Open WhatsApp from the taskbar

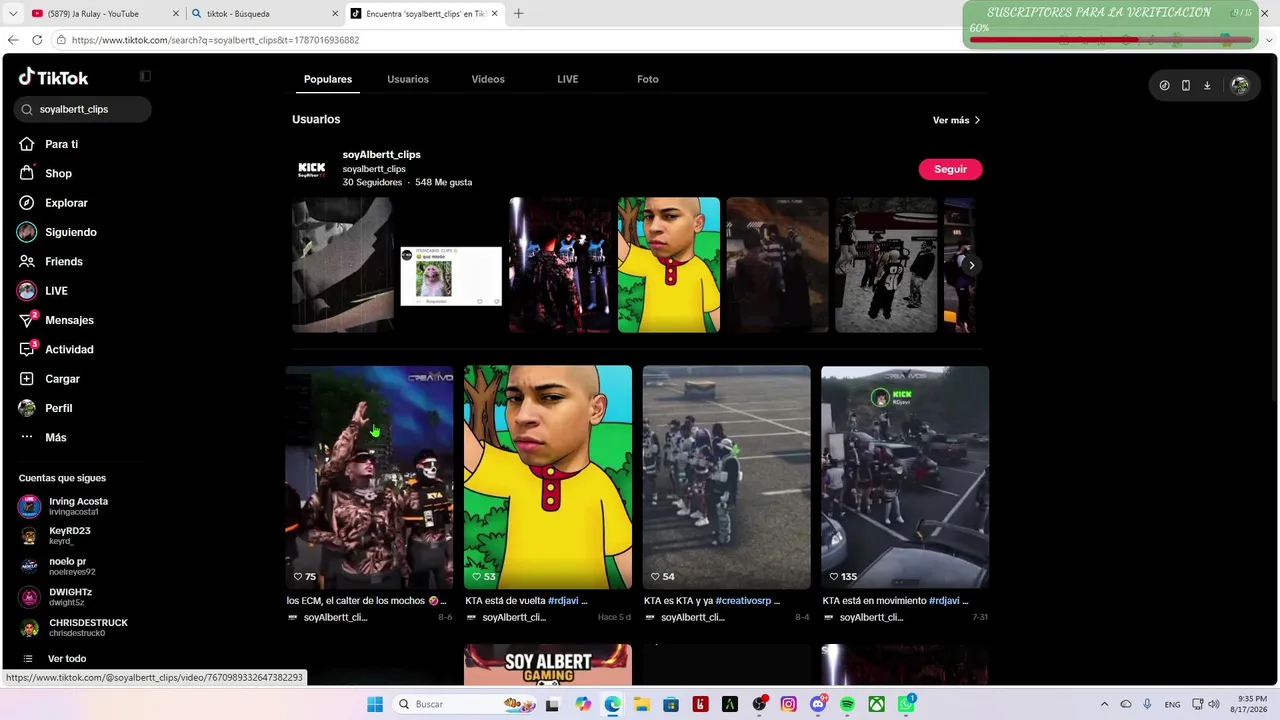(x=906, y=704)
